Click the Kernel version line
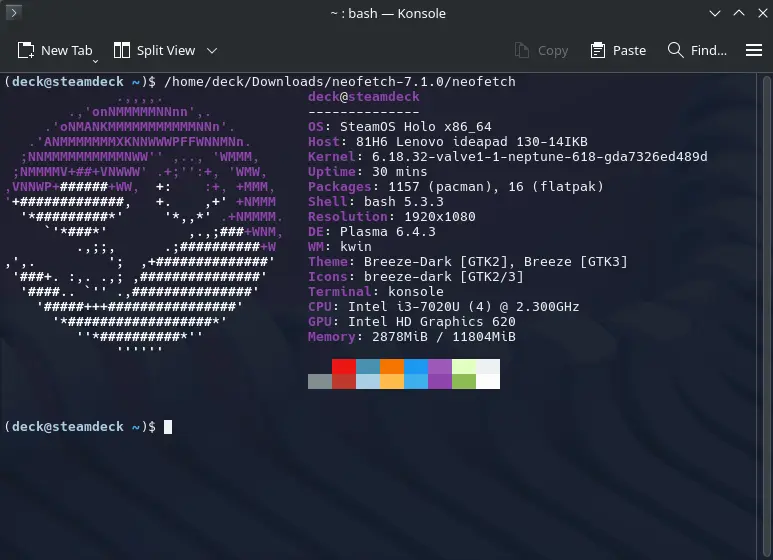Image resolution: width=773 pixels, height=560 pixels. [x=508, y=157]
